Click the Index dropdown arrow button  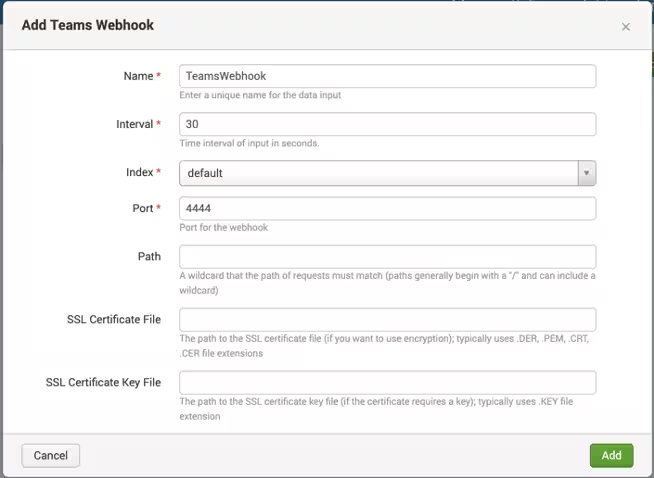(587, 173)
